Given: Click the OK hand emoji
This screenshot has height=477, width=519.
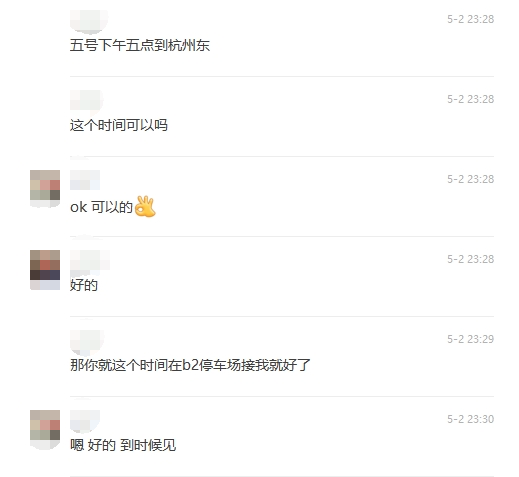Looking at the screenshot, I should point(145,207).
